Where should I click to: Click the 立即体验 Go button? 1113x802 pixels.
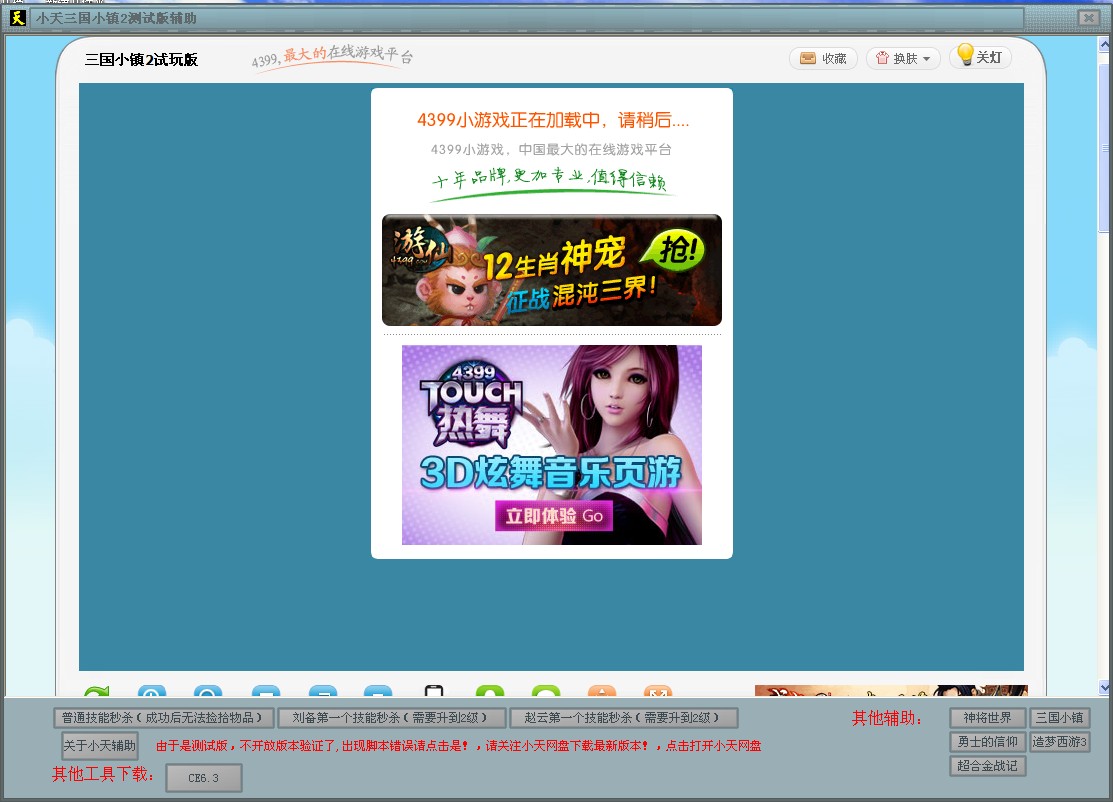pos(554,516)
